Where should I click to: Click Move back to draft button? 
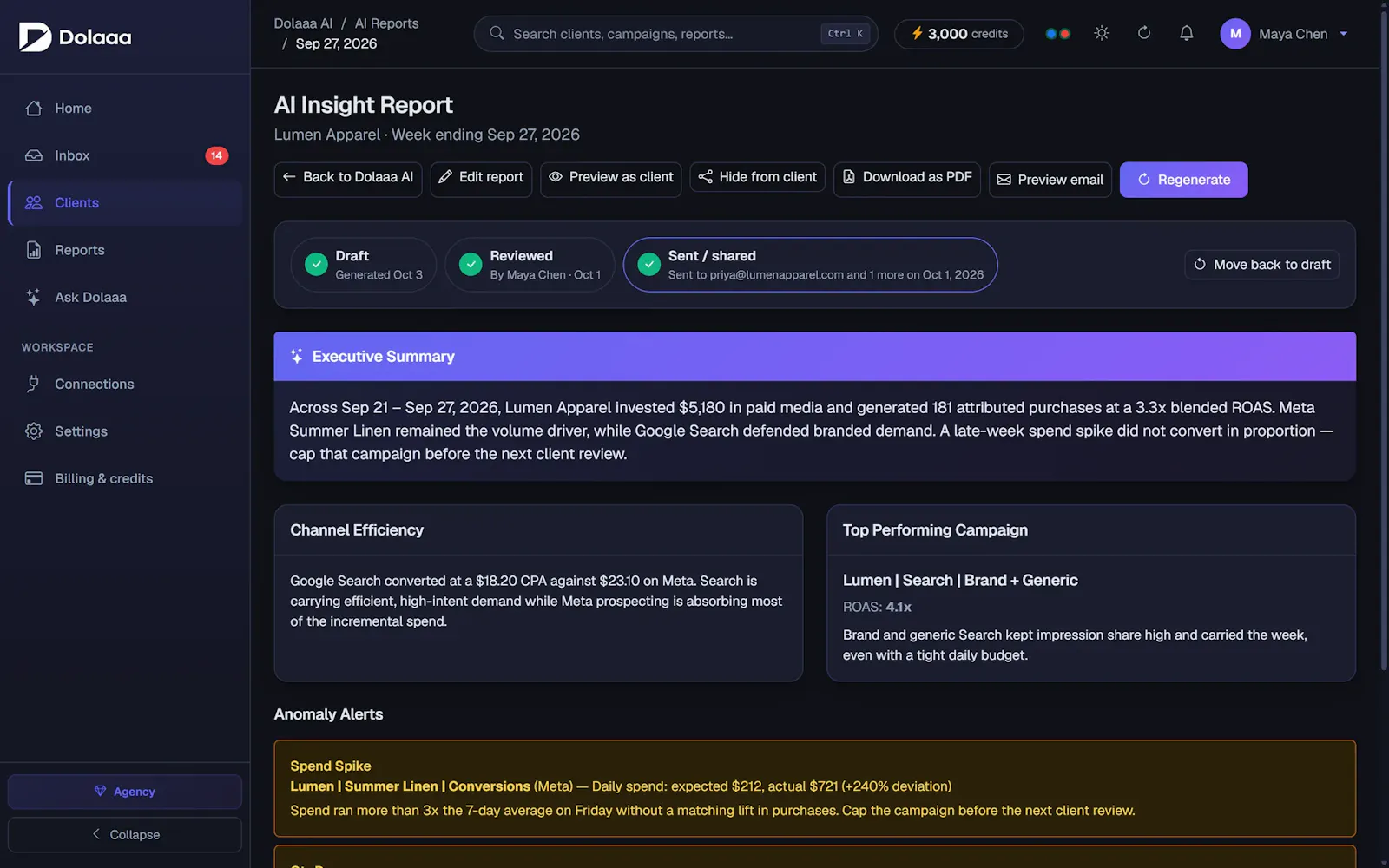pos(1262,265)
